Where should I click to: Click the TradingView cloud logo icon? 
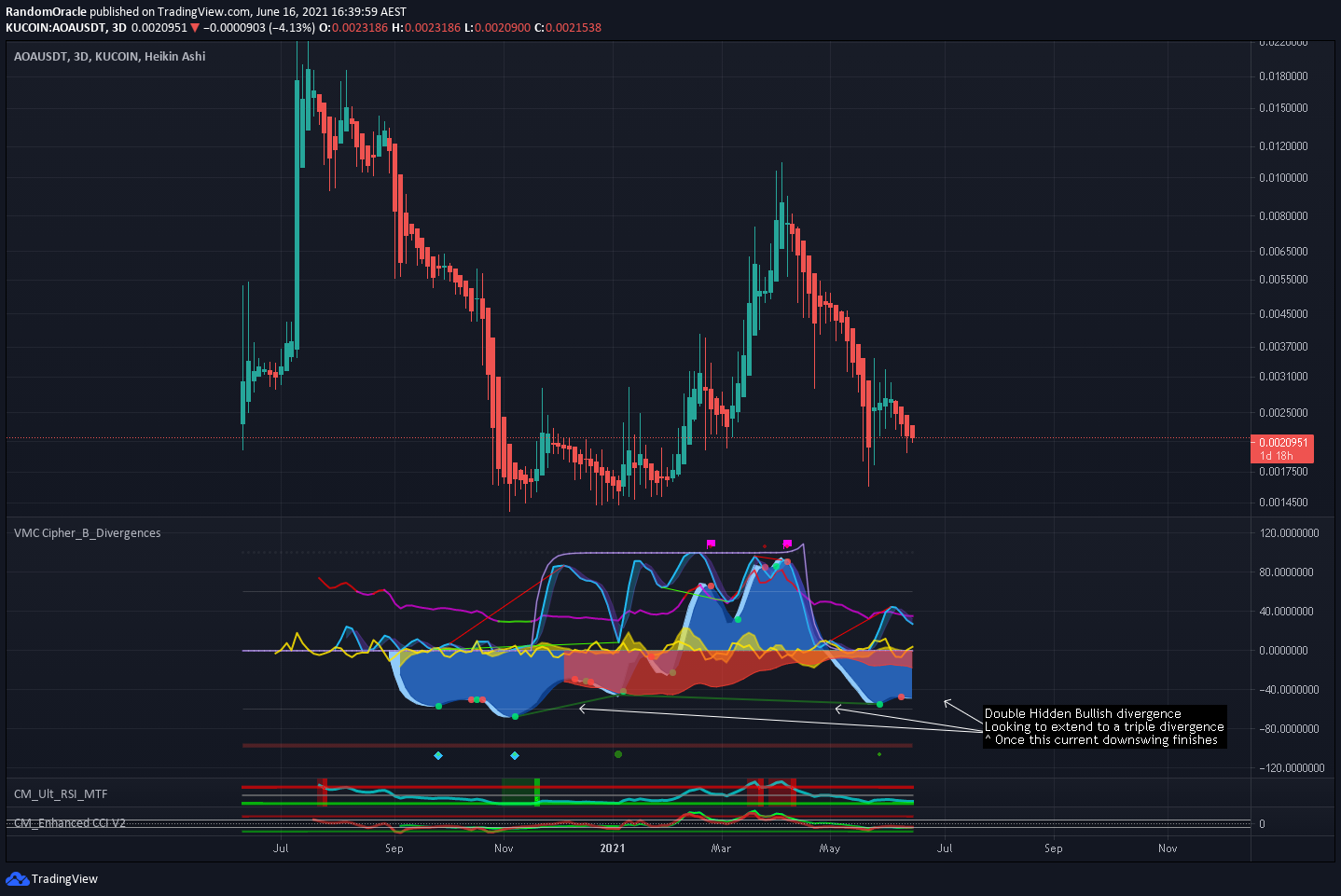(x=17, y=878)
